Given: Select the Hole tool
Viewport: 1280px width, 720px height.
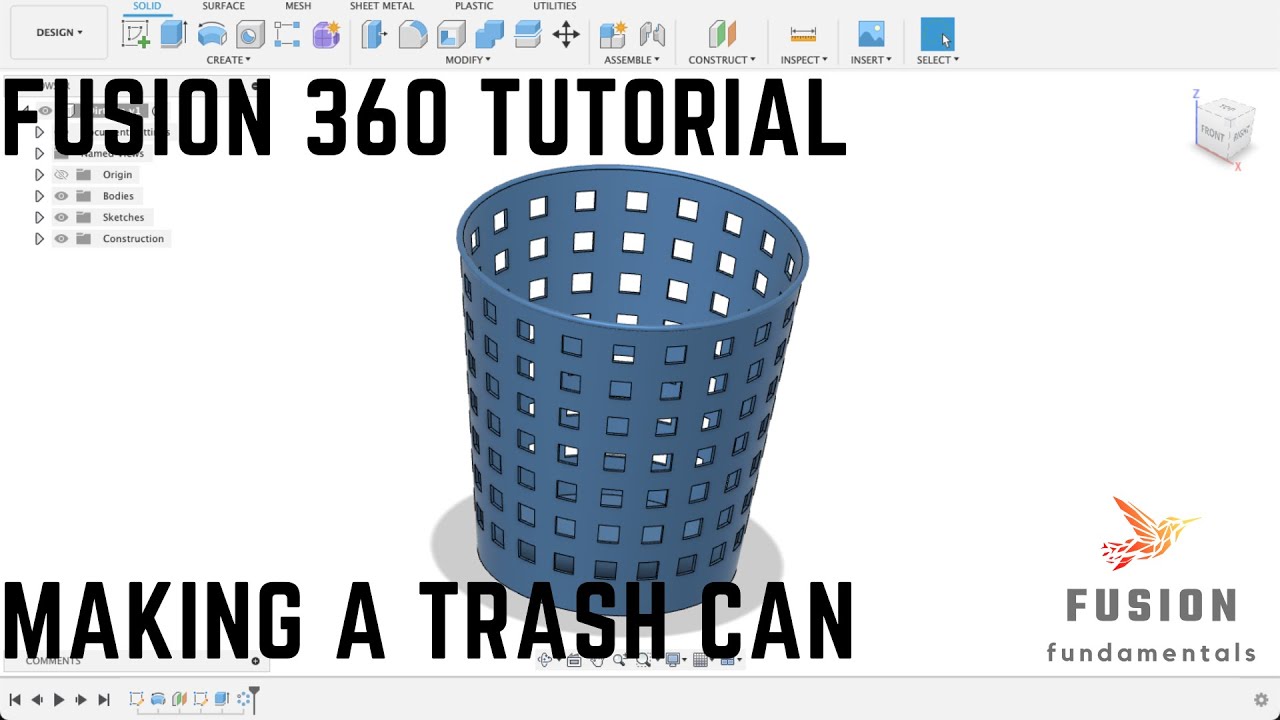Looking at the screenshot, I should 250,35.
